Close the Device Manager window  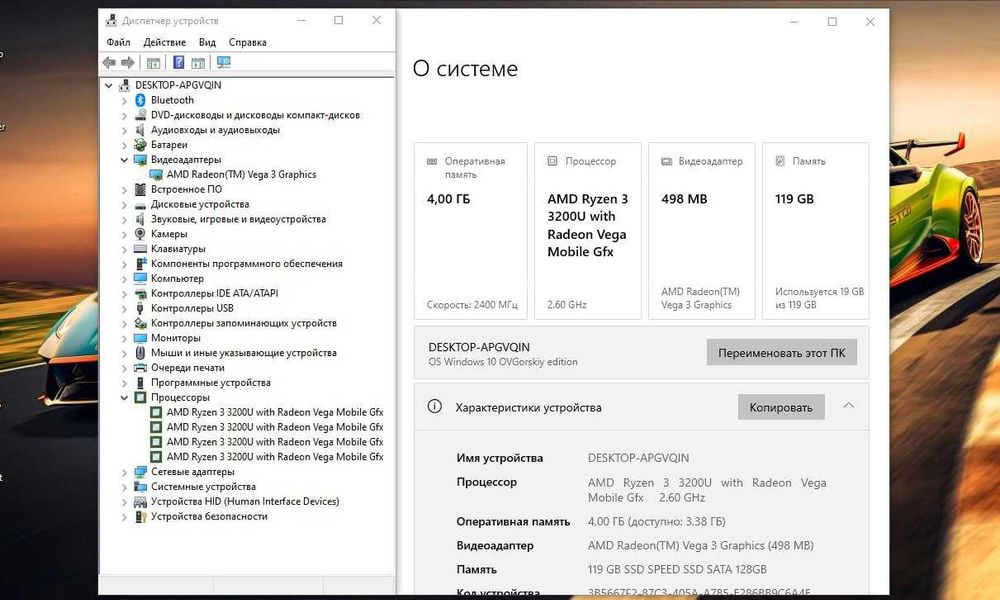(376, 20)
